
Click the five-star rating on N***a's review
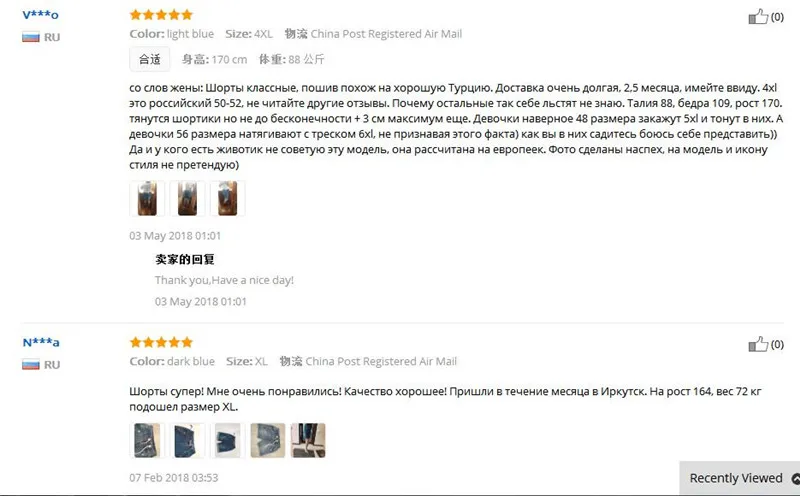[x=161, y=342]
